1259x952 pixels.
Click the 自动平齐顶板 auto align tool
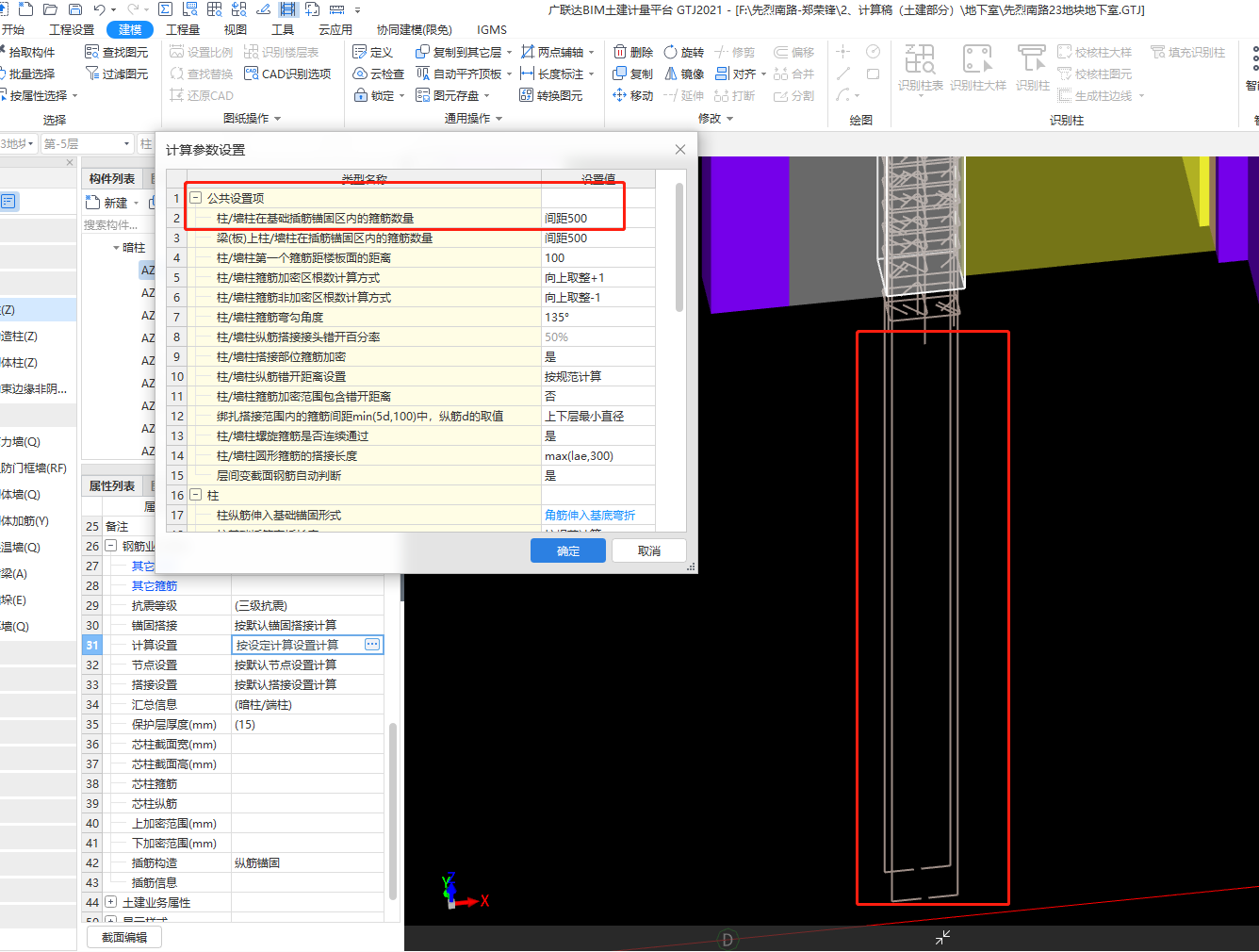[464, 74]
